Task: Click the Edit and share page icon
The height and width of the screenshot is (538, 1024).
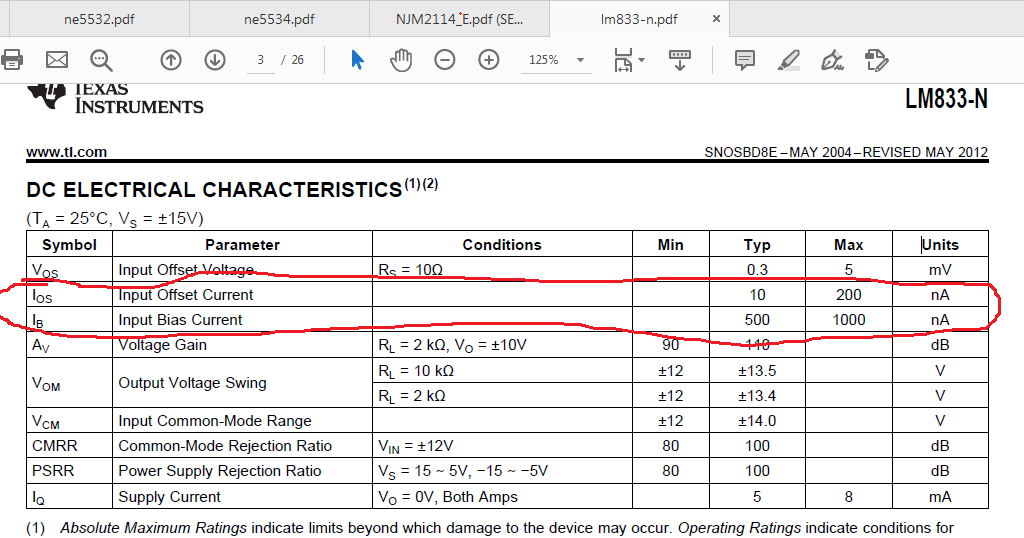Action: coord(876,60)
